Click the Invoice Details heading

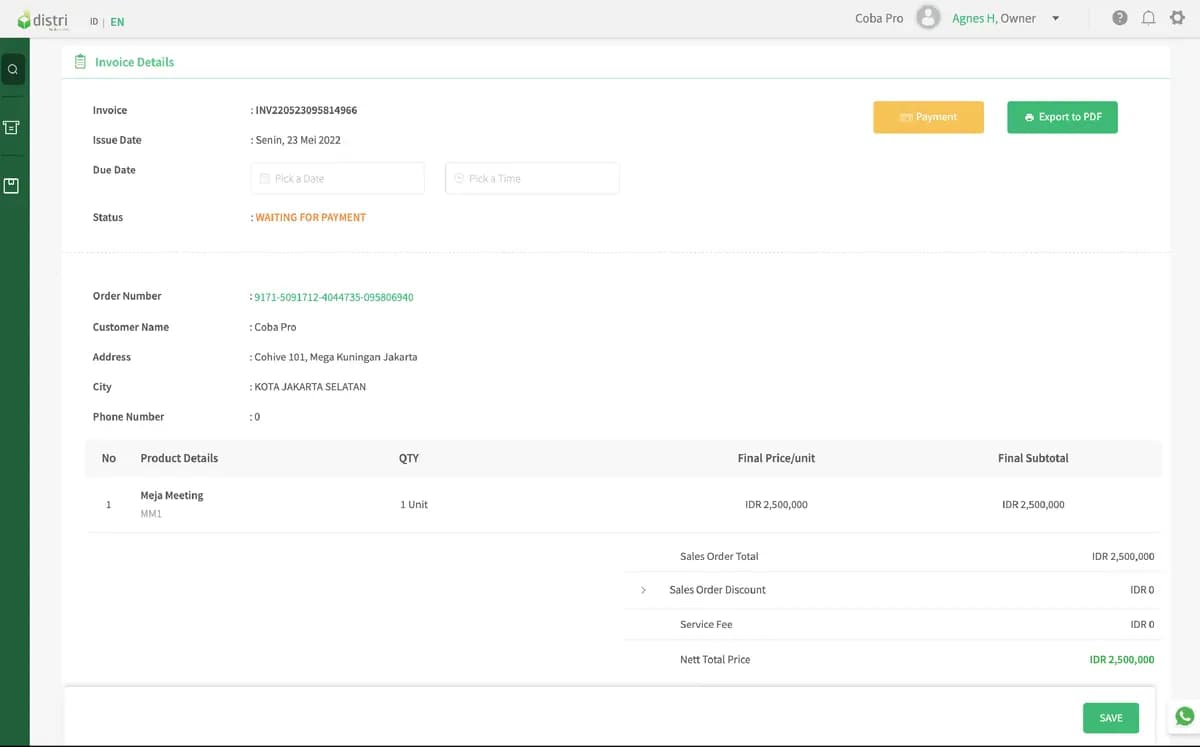pos(134,62)
